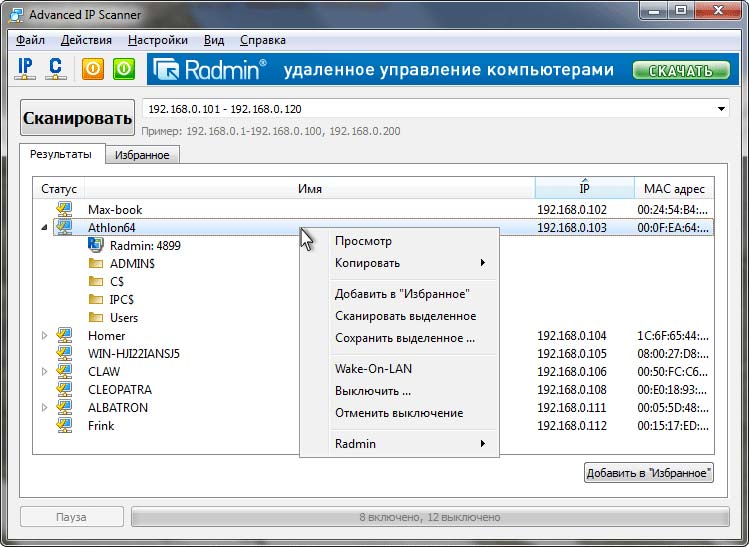
Task: Expand the Homer tree node
Action: 44,335
